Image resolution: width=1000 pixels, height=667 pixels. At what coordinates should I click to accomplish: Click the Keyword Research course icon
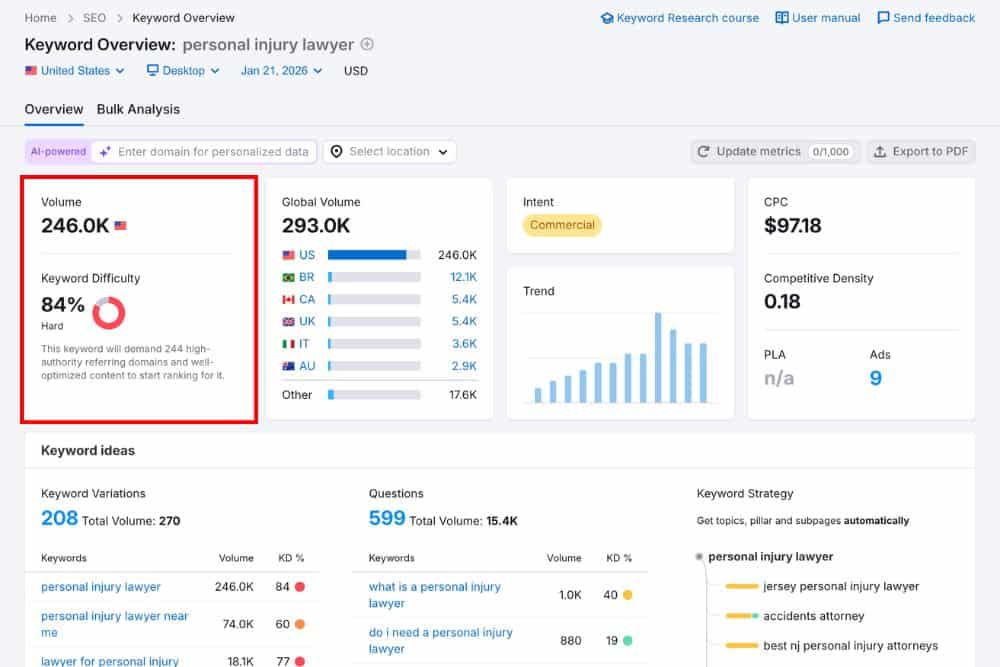click(608, 17)
